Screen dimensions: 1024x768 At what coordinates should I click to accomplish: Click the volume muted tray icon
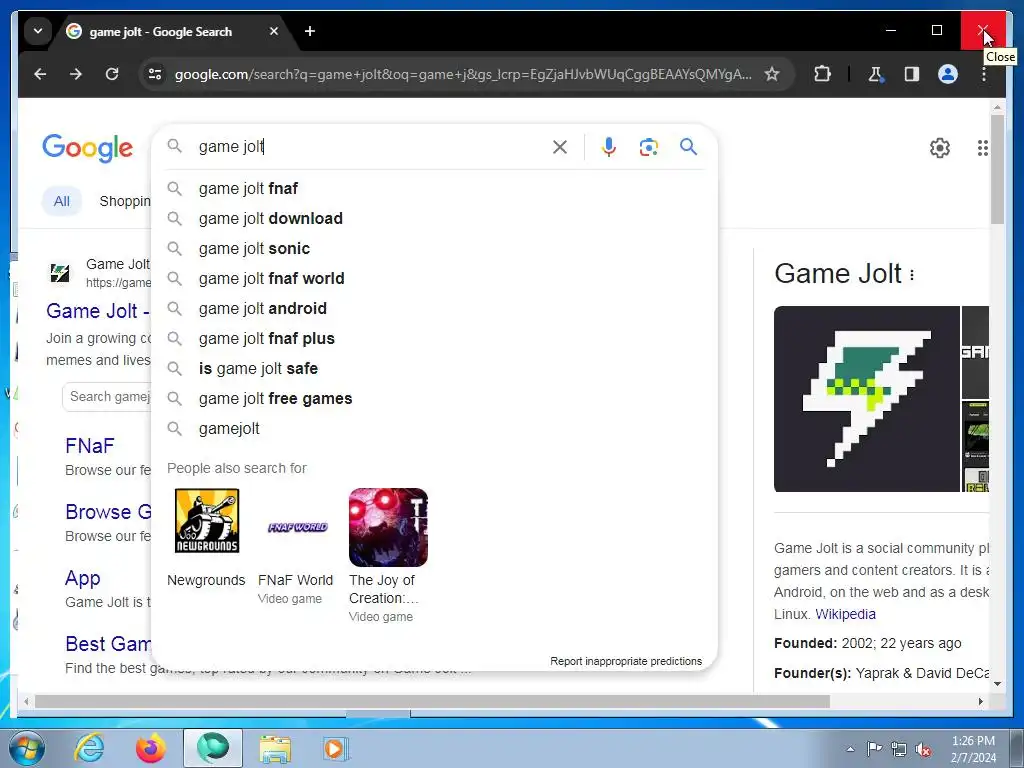(x=923, y=750)
